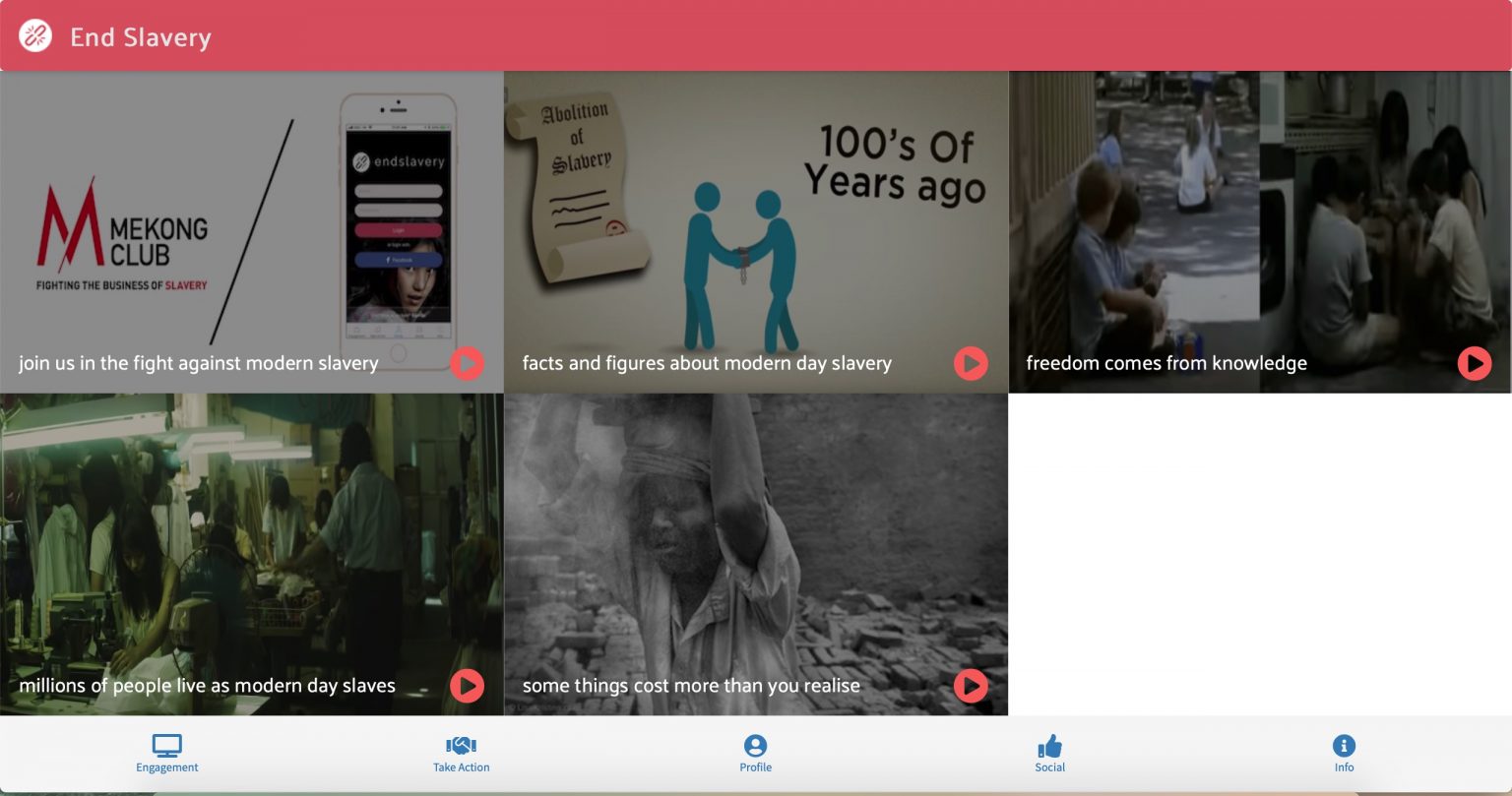Play the 'some things cost more' video

click(x=971, y=686)
